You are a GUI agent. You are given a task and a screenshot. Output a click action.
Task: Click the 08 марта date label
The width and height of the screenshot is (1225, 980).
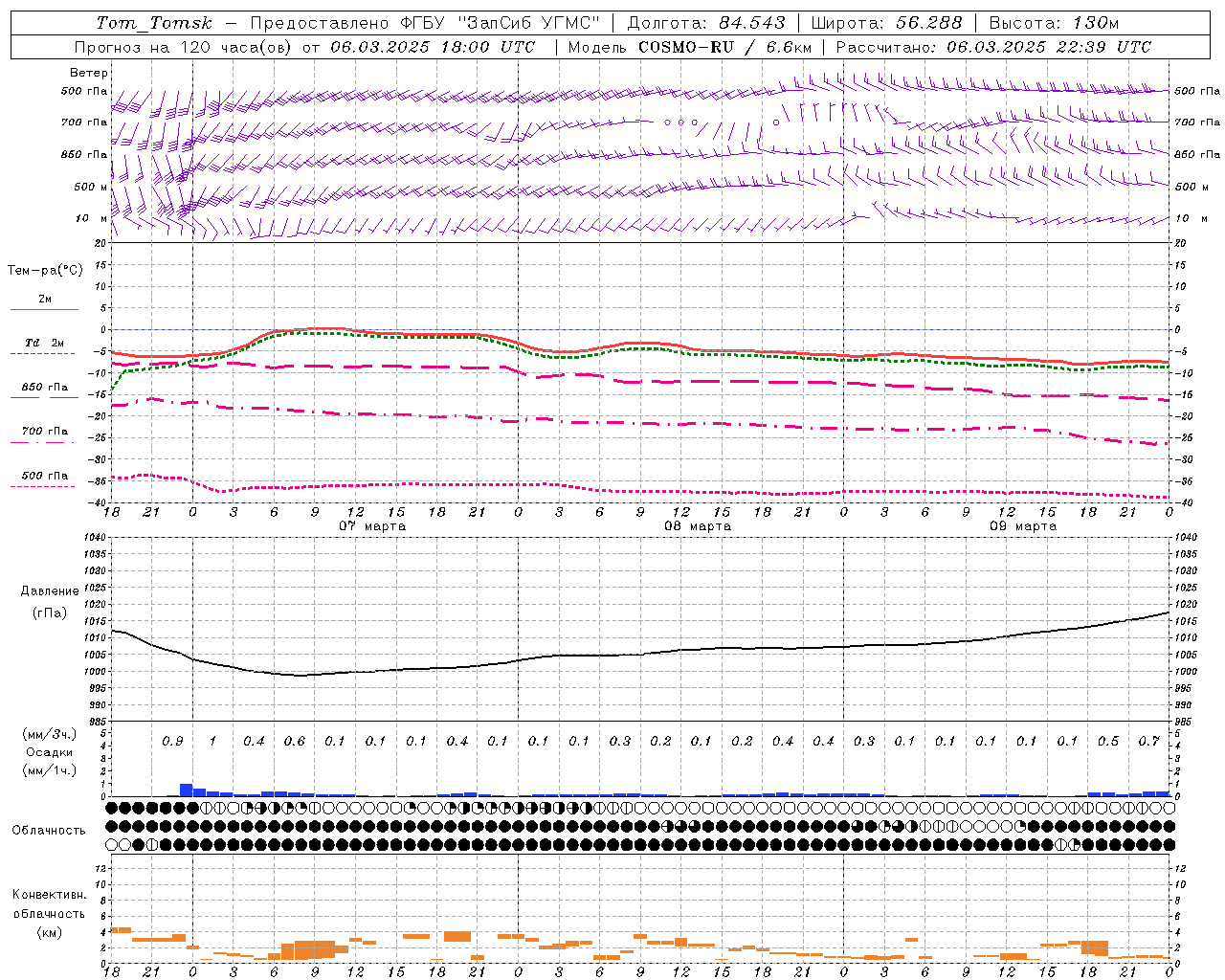(x=698, y=526)
